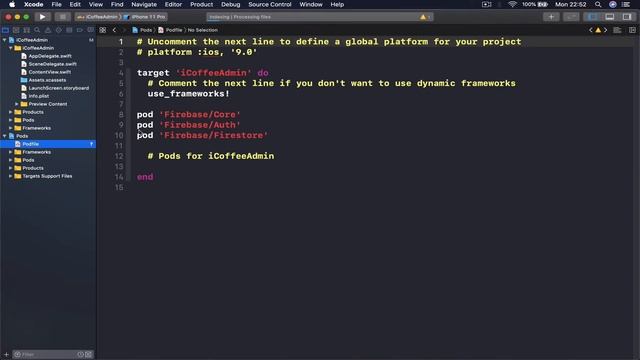Screen dimensions: 640x360
Task: Expand Frameworks folder under Pods project
Action: [x=11, y=152]
